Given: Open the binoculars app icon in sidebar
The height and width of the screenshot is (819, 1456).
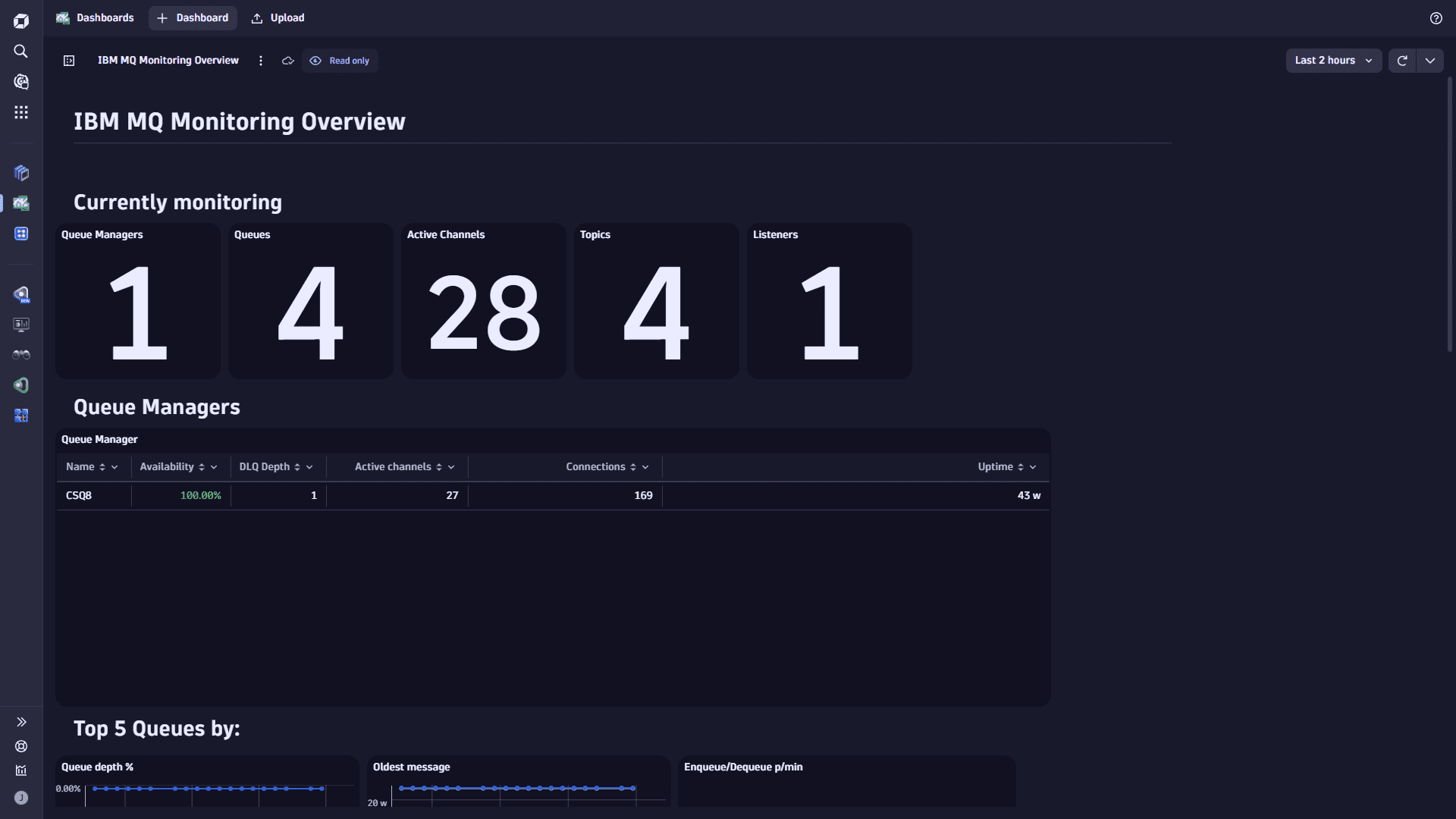Looking at the screenshot, I should (21, 355).
